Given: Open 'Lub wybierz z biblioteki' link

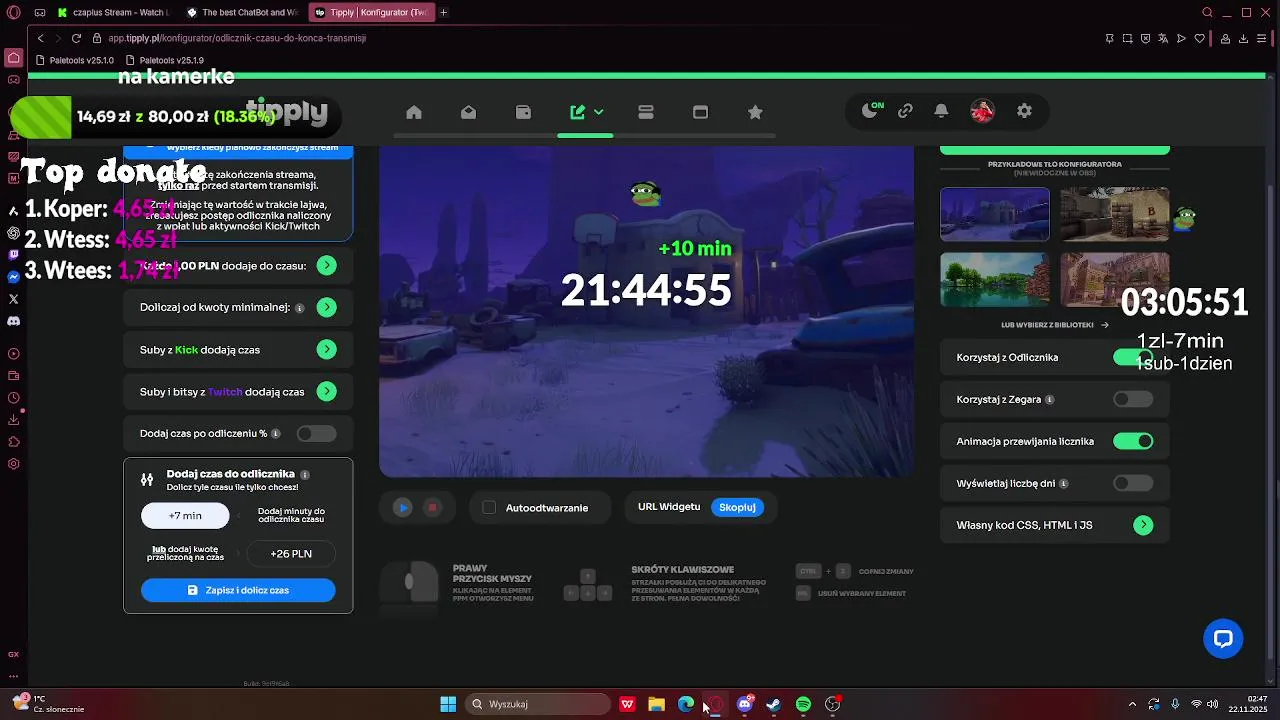Looking at the screenshot, I should click(x=1055, y=325).
